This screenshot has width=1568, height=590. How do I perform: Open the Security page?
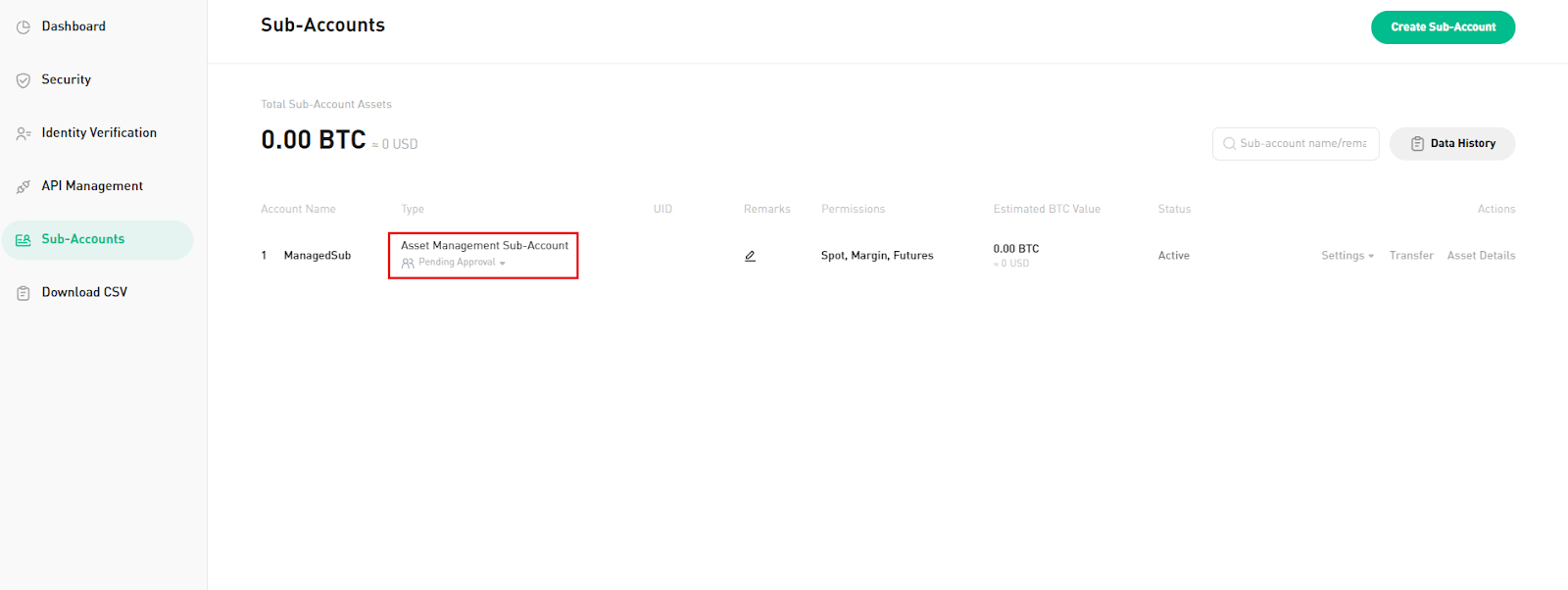tap(67, 79)
